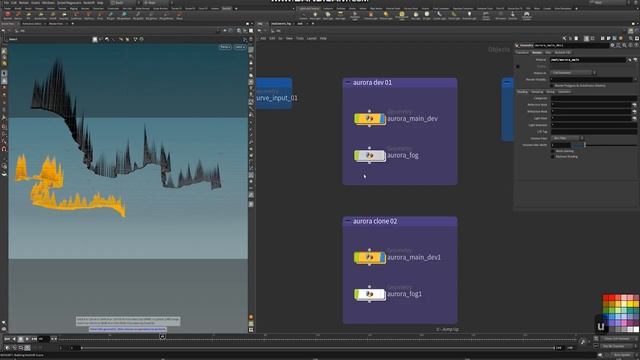Screen dimensions: 640x360
Task: Select the Volume Light shelf tool
Action: coord(371,15)
